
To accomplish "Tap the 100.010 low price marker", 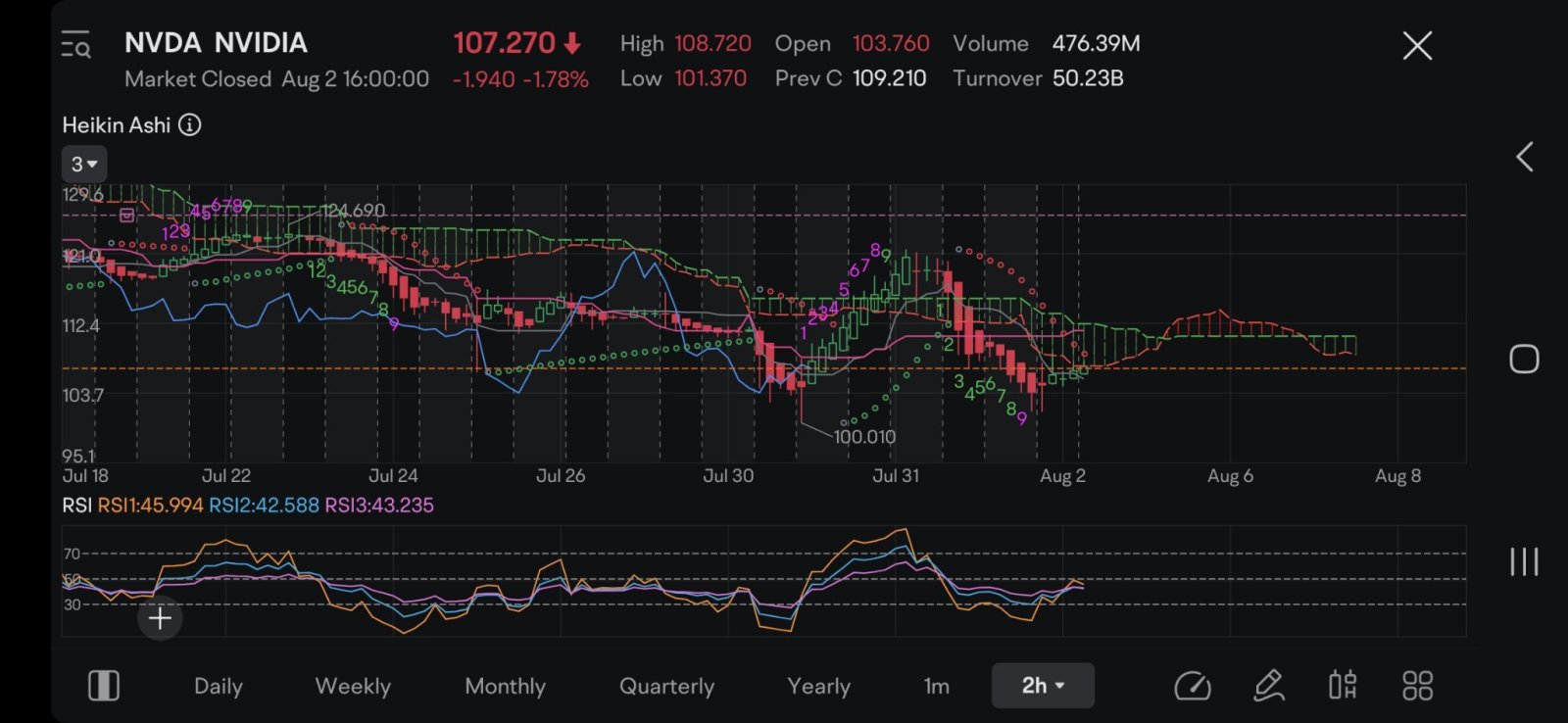I will coord(864,437).
